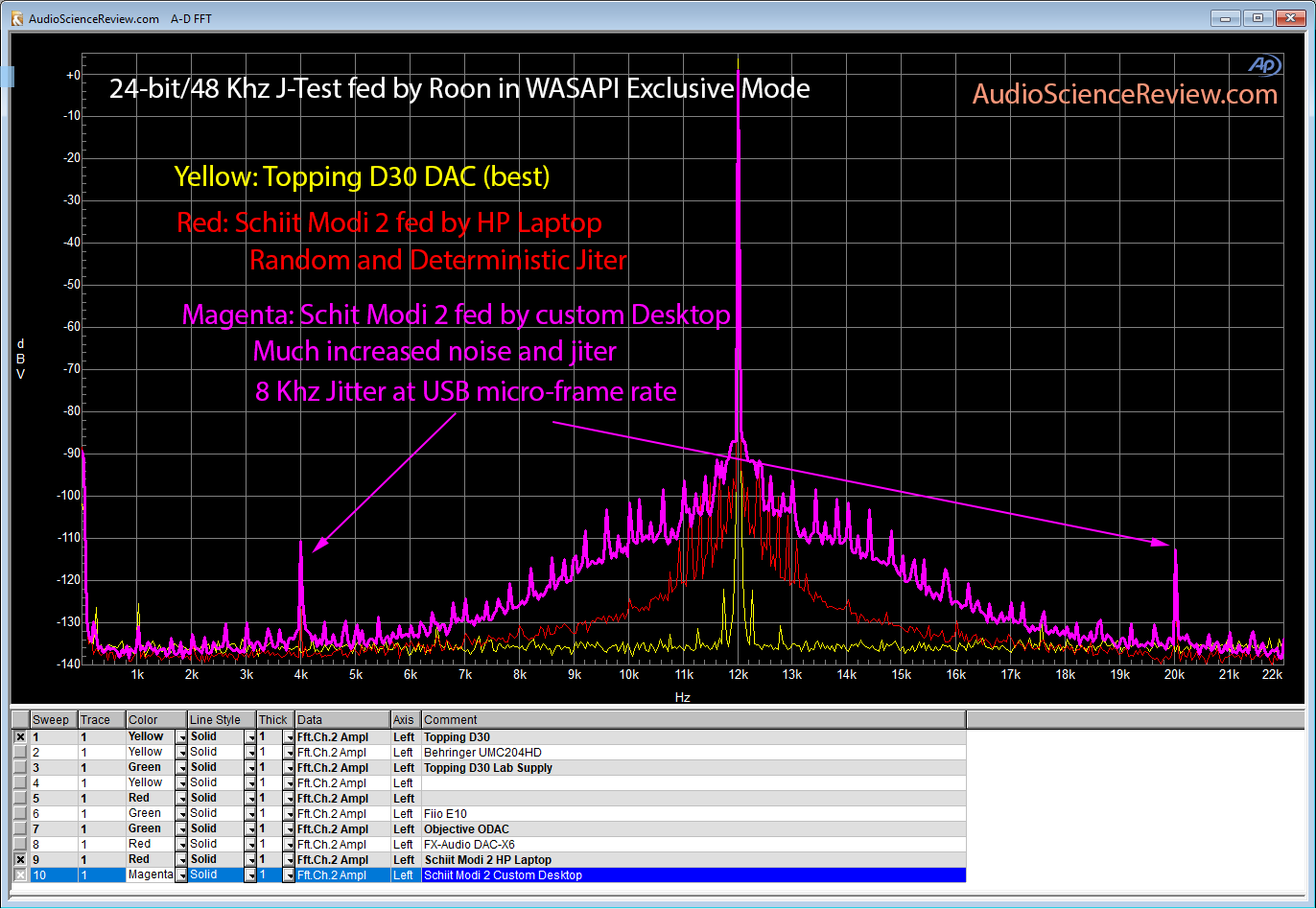Screen dimensions: 1316x909
Task: Open the Thick dropdown for sweep 7
Action: (289, 828)
